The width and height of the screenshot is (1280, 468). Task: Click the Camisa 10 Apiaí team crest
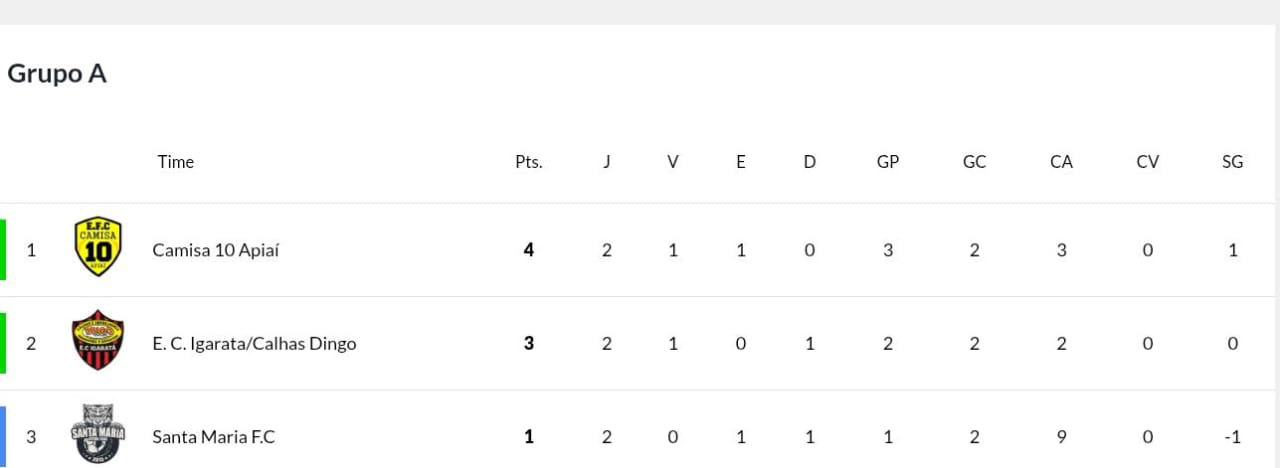pos(98,248)
